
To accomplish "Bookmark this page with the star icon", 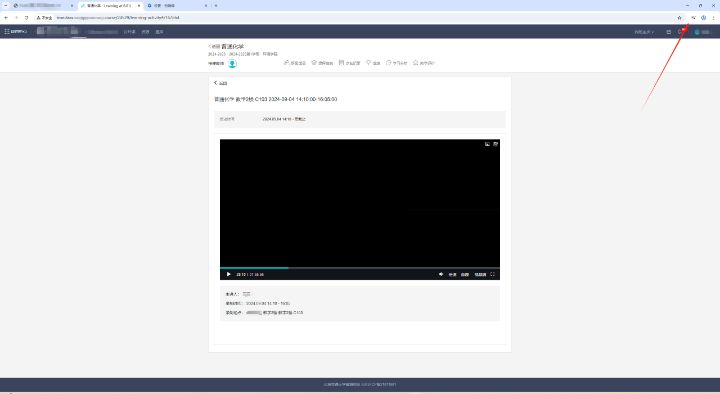I will (x=680, y=18).
